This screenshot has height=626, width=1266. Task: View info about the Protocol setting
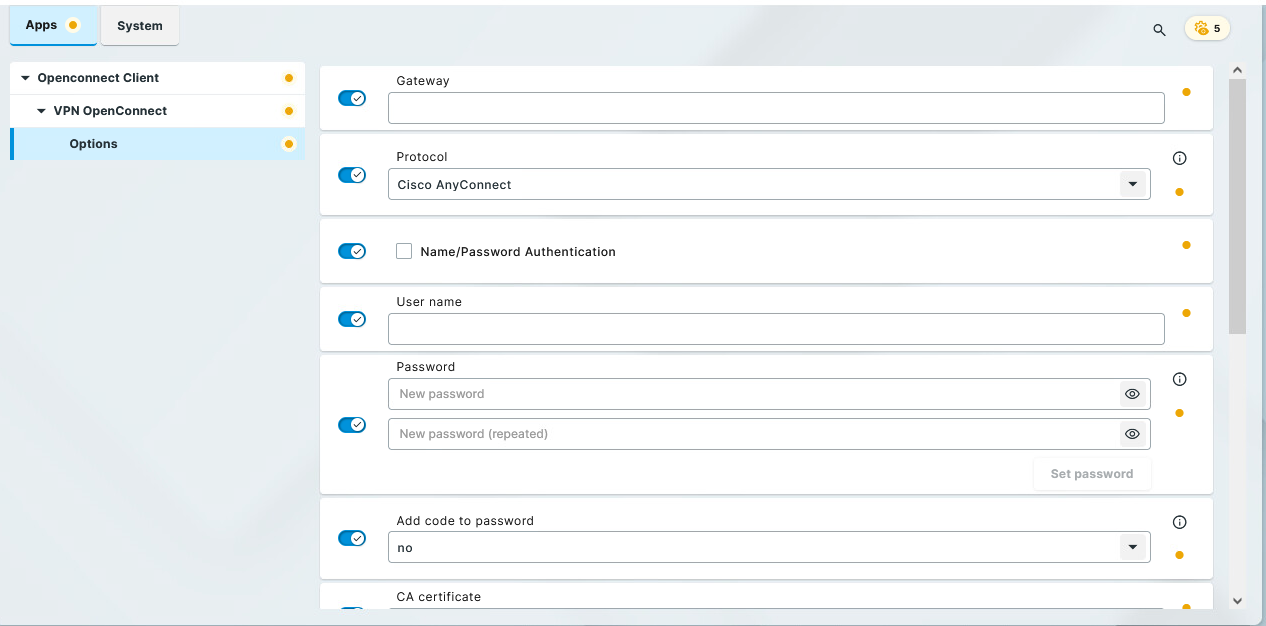pos(1179,157)
